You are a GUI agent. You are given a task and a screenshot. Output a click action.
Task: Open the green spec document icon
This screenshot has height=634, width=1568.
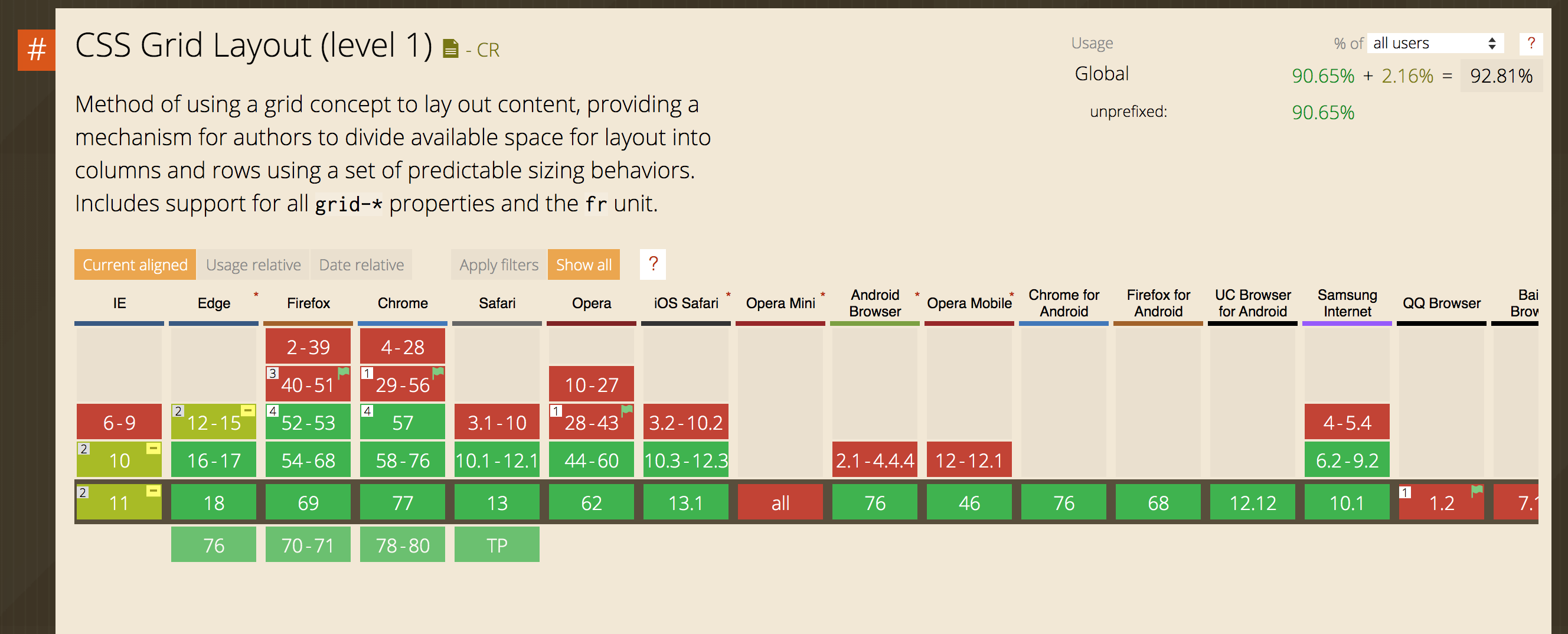tap(450, 48)
